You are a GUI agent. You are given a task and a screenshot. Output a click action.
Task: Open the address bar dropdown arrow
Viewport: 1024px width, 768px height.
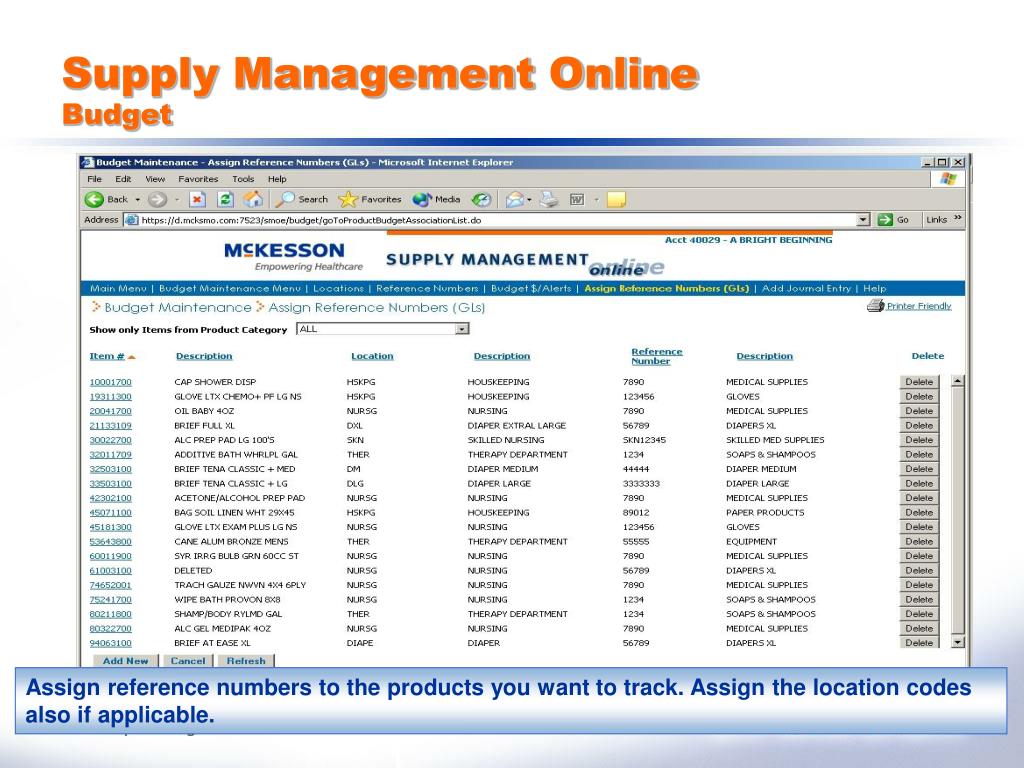coord(863,220)
